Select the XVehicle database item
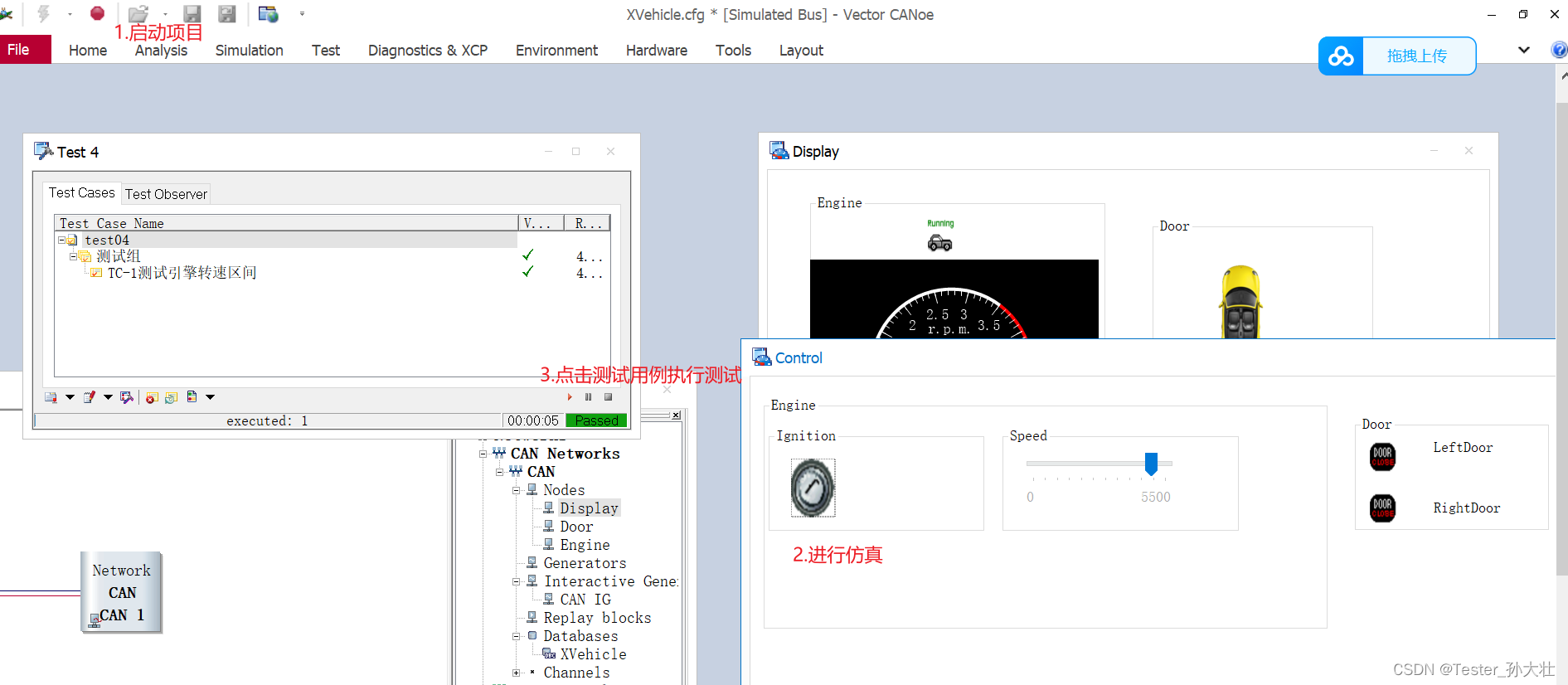 click(x=593, y=654)
